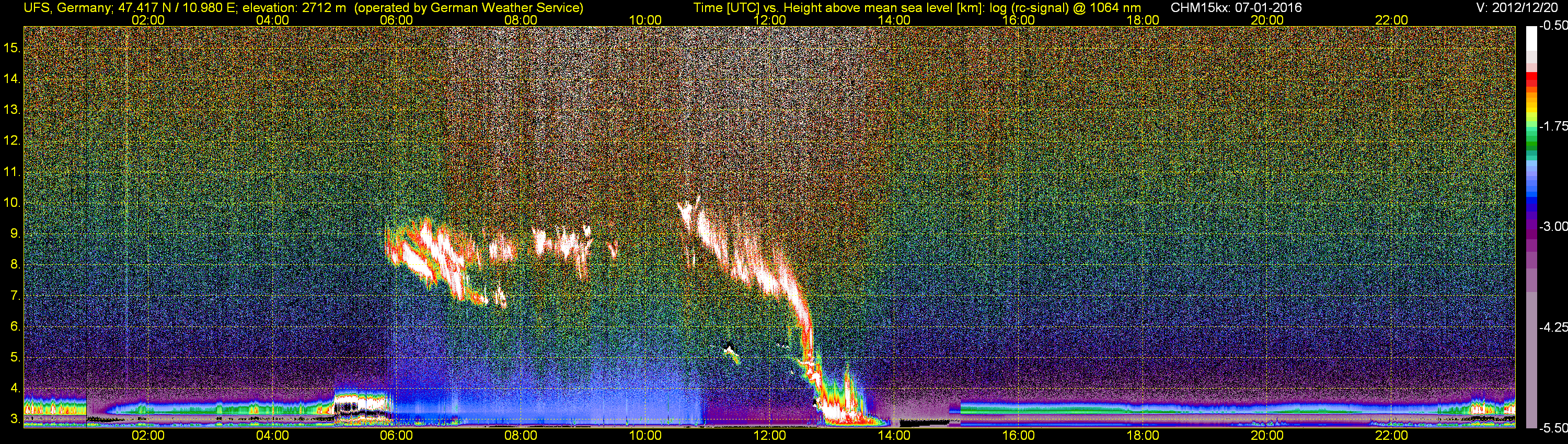
Task: Click the "-3.00" colorbar scale value
Action: pos(1554,227)
